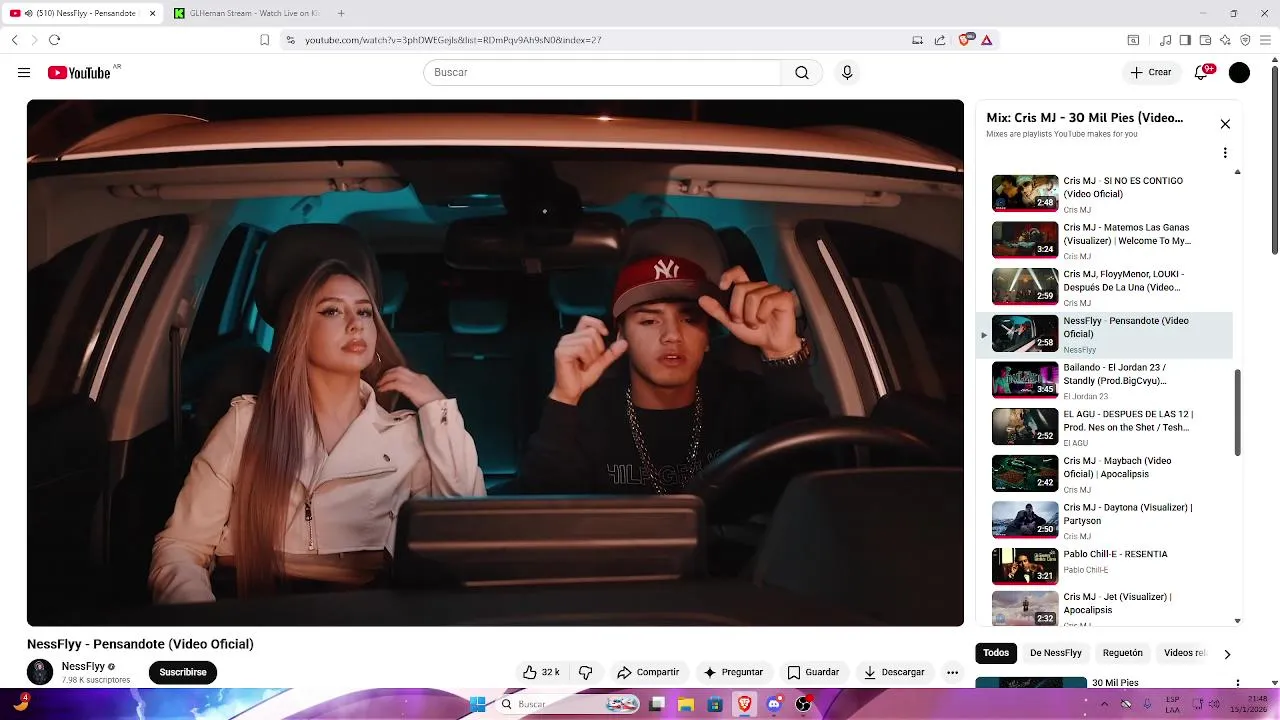Open OBS Studio from the taskbar

click(x=803, y=704)
